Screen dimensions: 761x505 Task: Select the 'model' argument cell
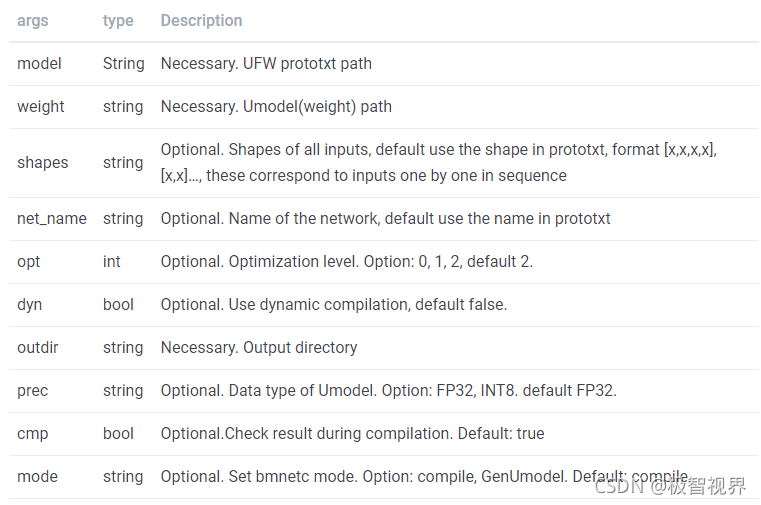pos(39,63)
